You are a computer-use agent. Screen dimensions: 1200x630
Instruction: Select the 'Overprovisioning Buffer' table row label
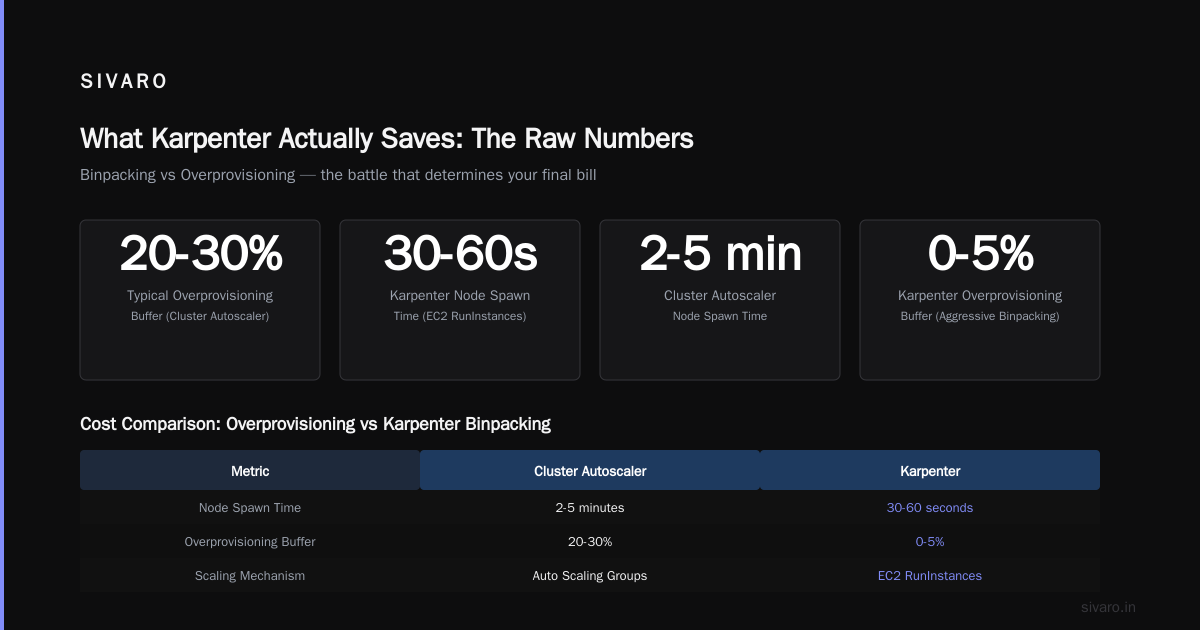click(x=250, y=542)
